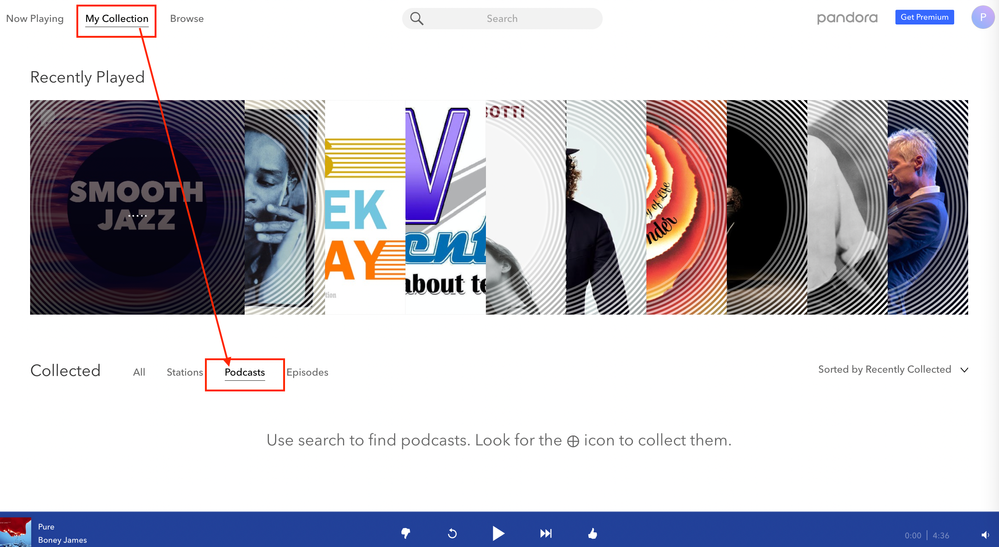Select the My Collection tab
Viewport: 999px width, 547px height.
point(117,19)
